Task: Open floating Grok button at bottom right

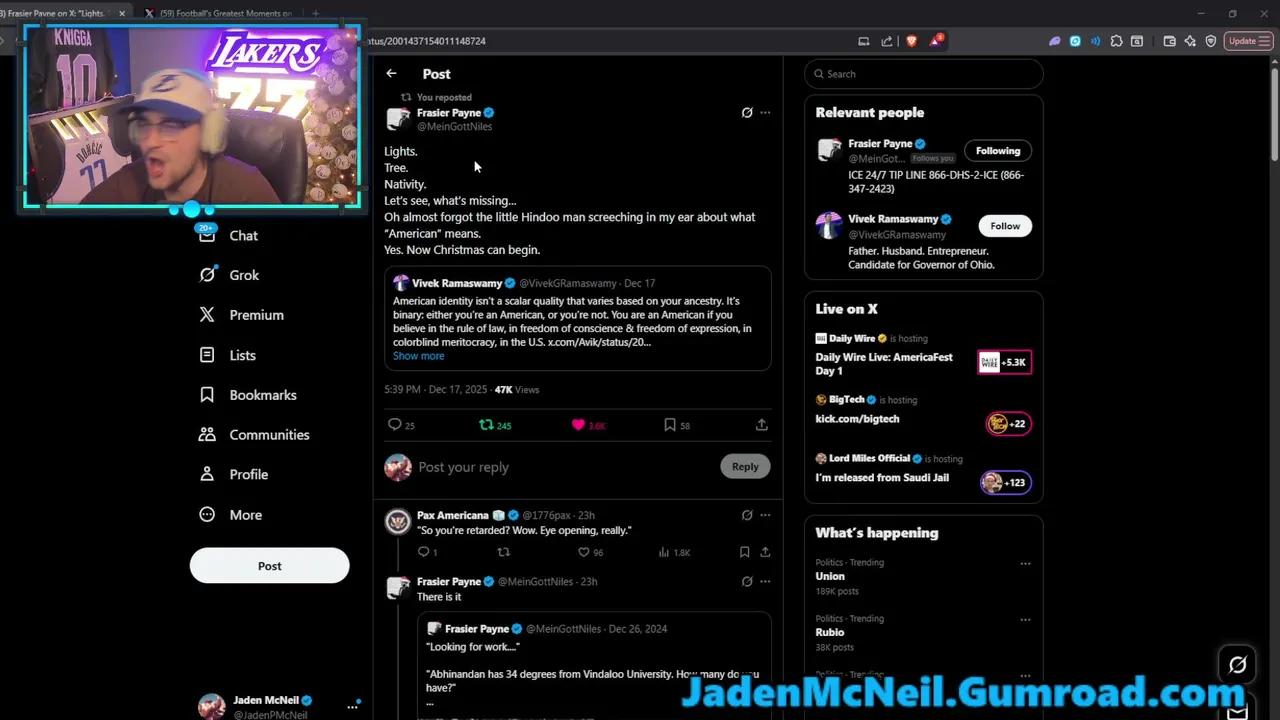Action: 1238,665
